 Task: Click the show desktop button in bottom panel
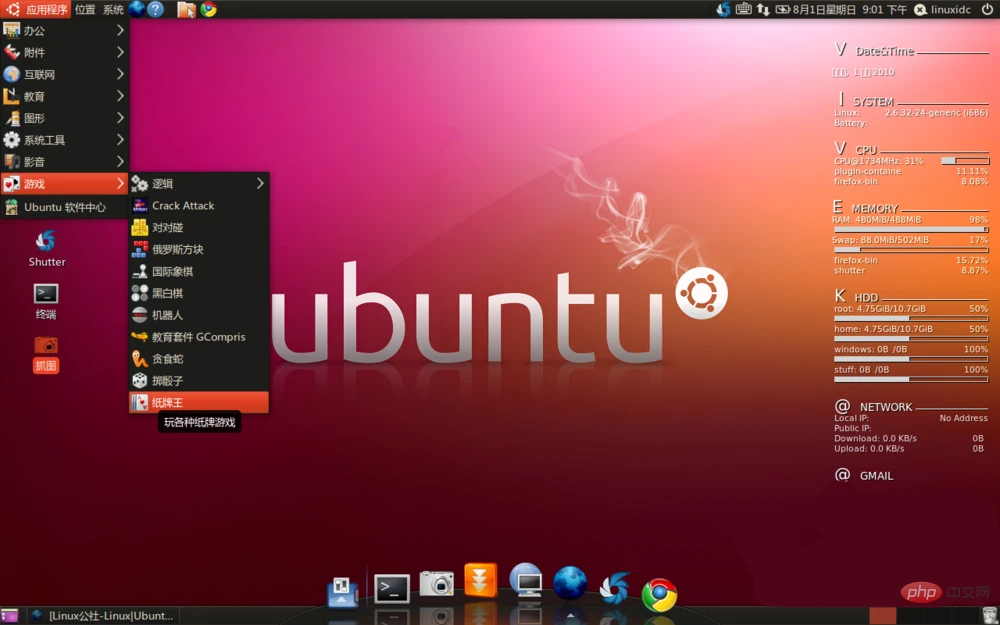coord(9,615)
